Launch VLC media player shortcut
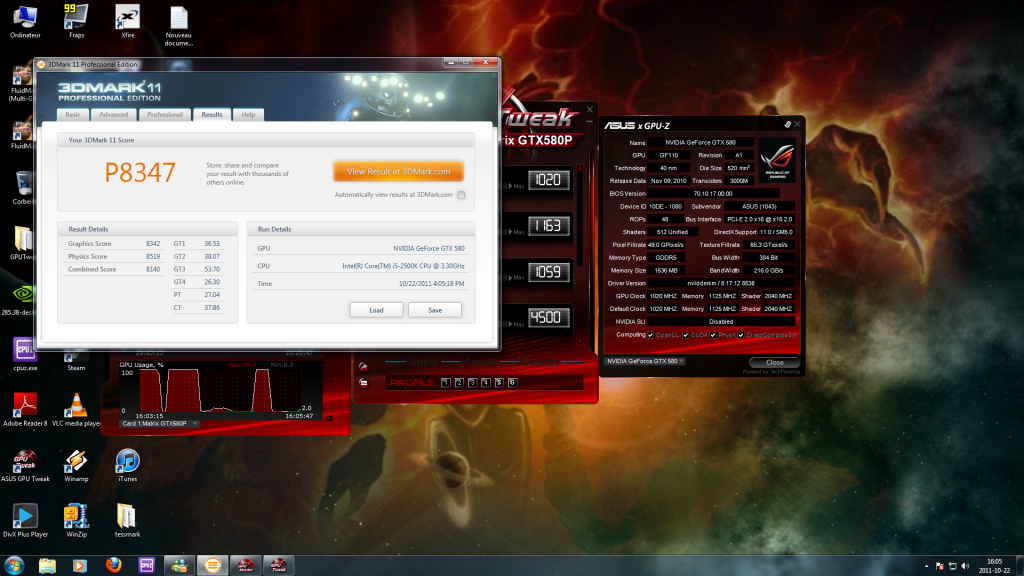1024x576 pixels. 76,409
